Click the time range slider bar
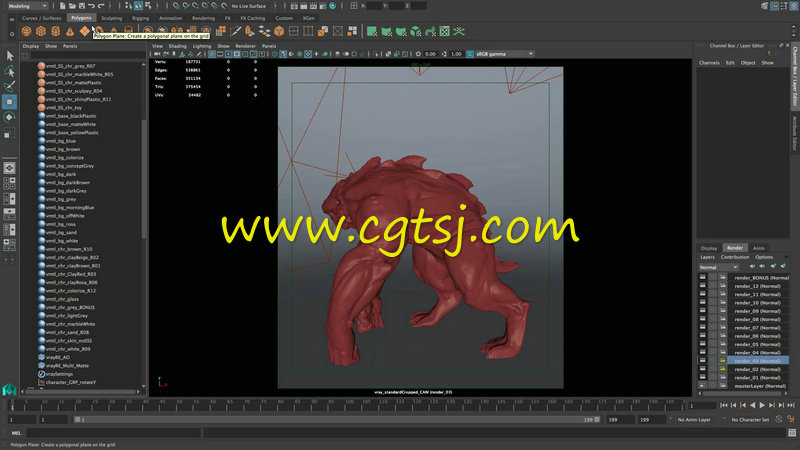 [x=337, y=419]
